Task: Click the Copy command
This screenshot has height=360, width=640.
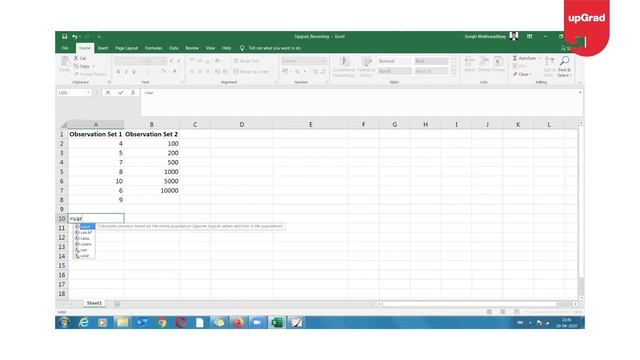Action: tap(82, 66)
